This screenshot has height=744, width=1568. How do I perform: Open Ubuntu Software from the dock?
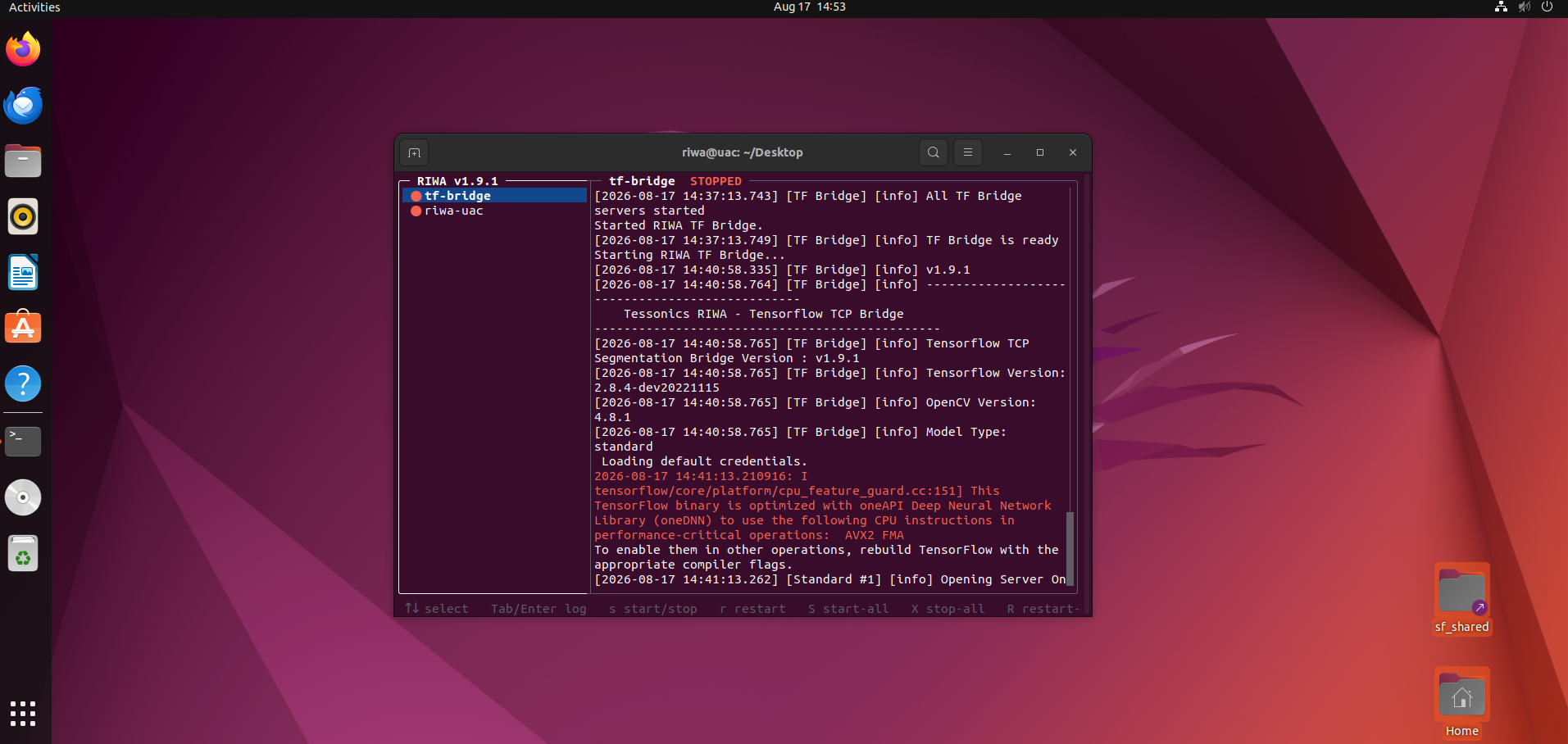click(23, 328)
